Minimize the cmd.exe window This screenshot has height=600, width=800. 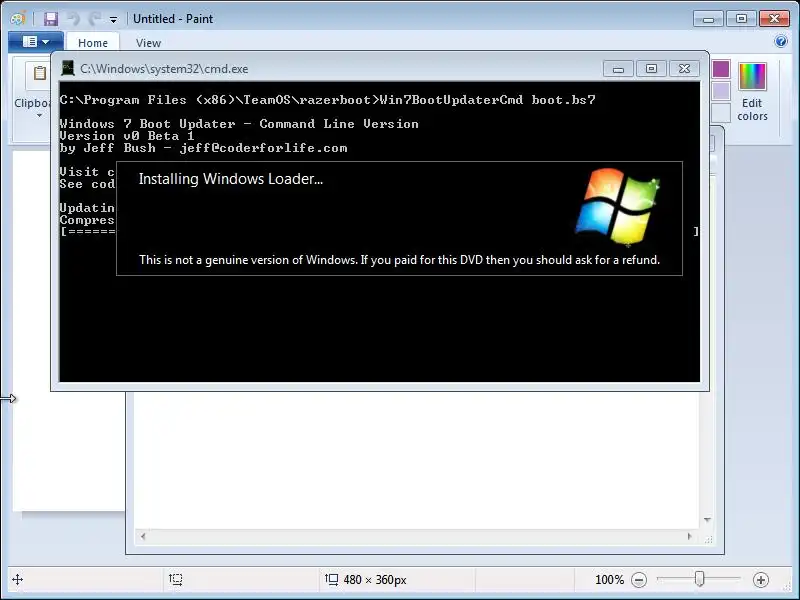coord(618,69)
